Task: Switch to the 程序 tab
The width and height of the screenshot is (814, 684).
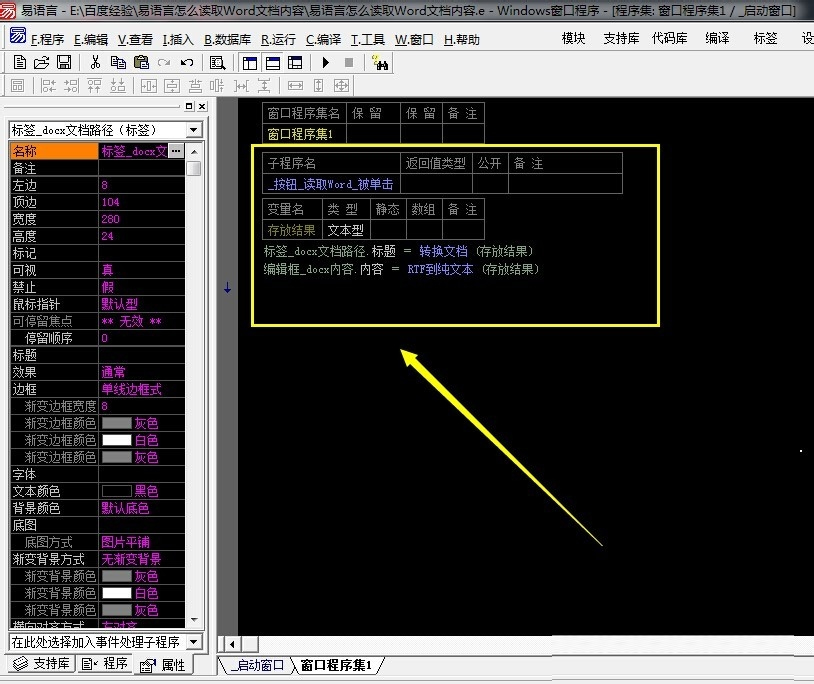Action: (x=104, y=664)
